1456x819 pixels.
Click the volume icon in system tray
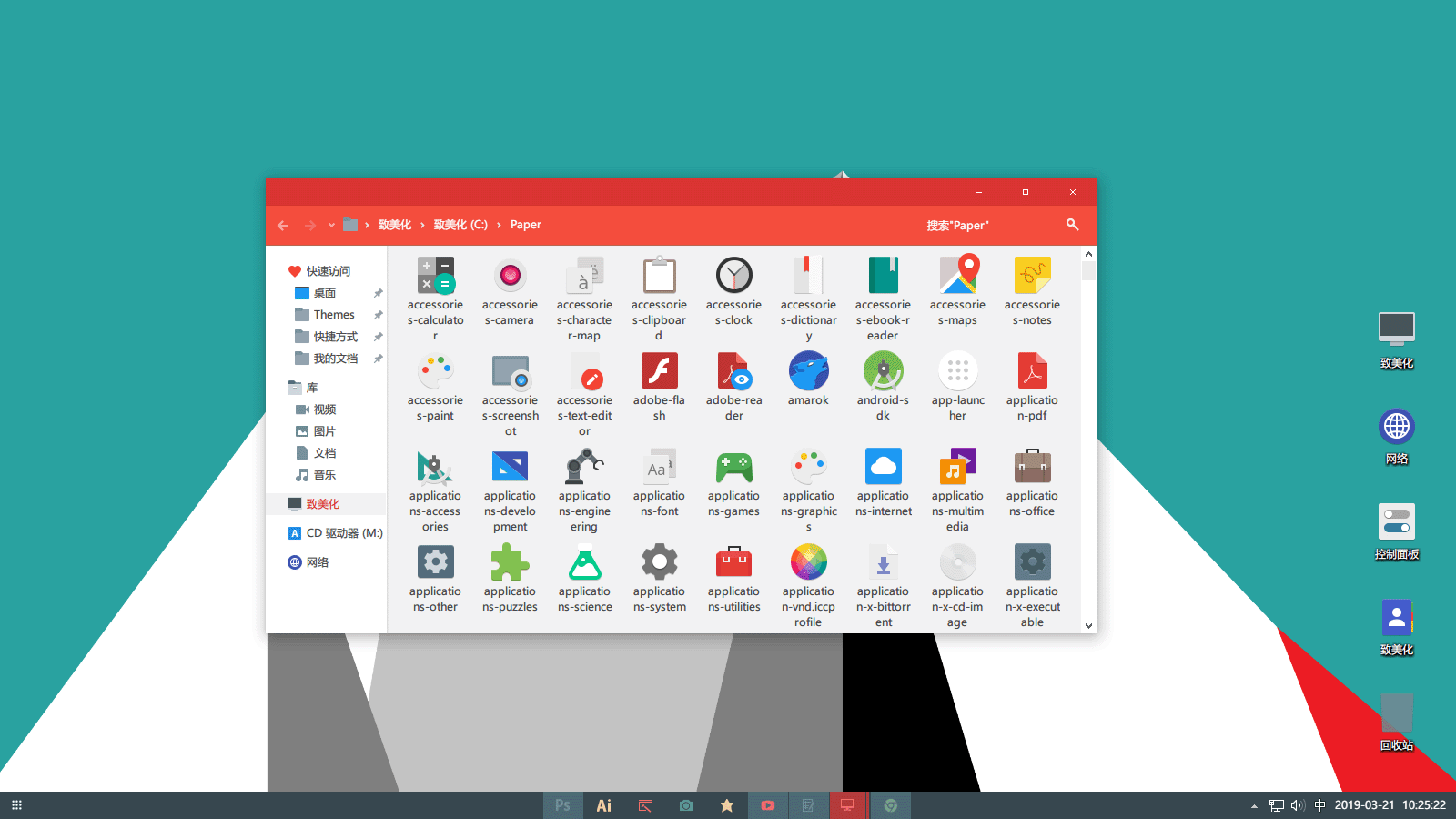click(1298, 805)
